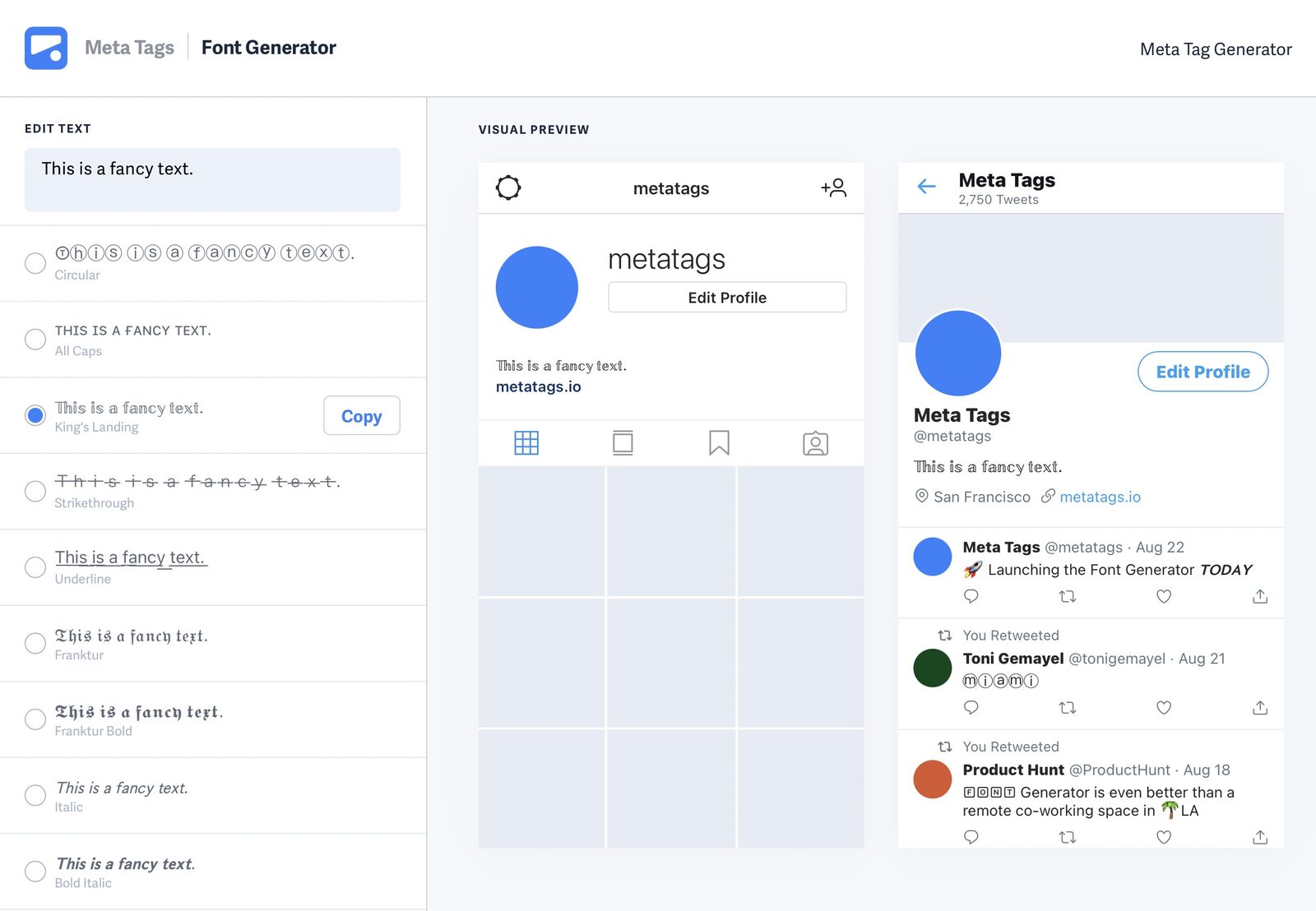The image size is (1316, 911).
Task: Click the San Francisco location text
Action: click(x=982, y=497)
